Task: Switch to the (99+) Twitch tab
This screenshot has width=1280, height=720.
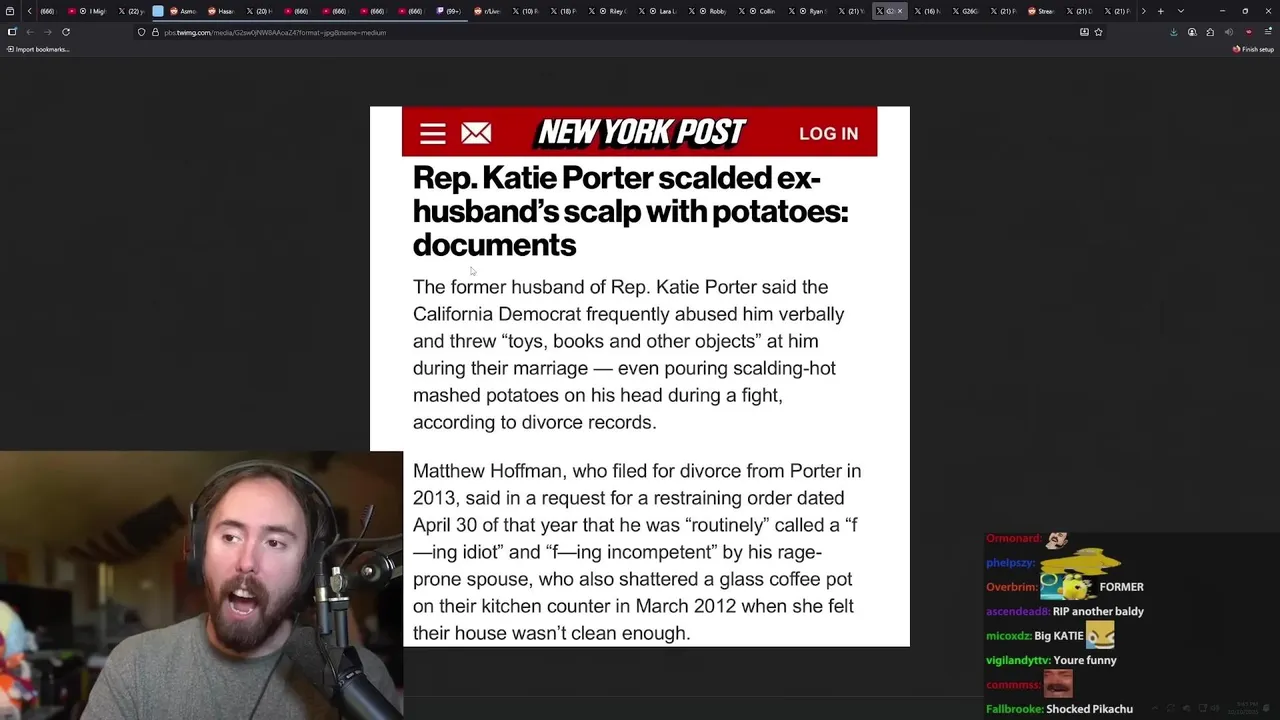Action: pyautogui.click(x=448, y=11)
